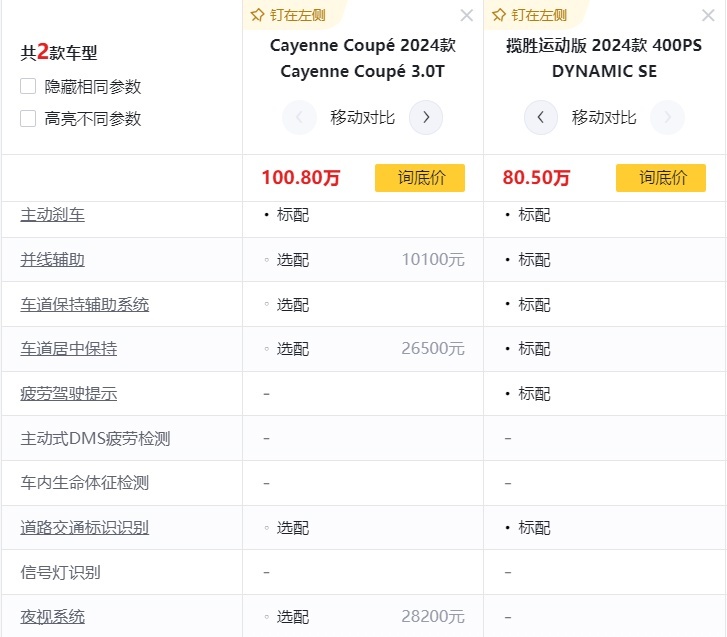The height and width of the screenshot is (637, 727).
Task: Select the 28200元 option price
Action: click(433, 617)
